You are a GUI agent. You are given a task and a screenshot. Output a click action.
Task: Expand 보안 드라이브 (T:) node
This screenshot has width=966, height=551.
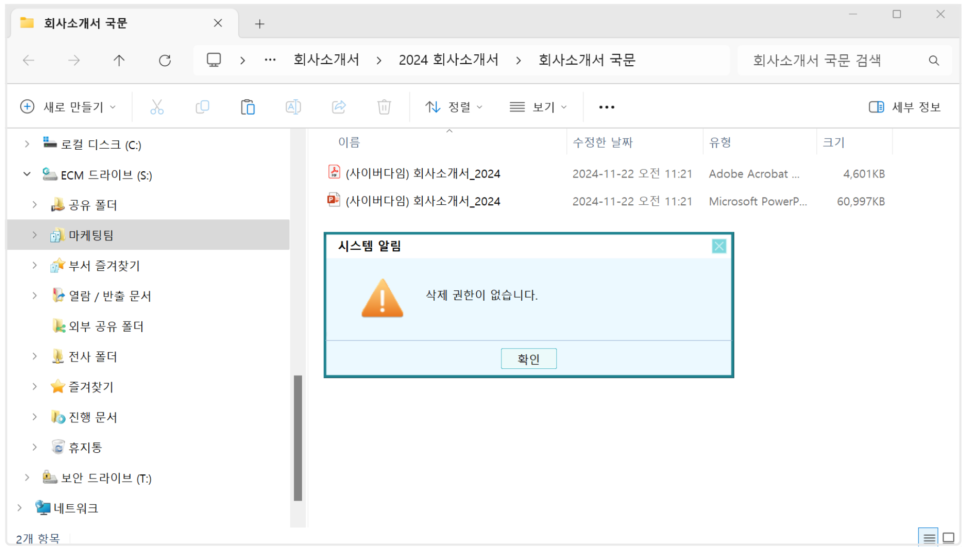point(26,478)
